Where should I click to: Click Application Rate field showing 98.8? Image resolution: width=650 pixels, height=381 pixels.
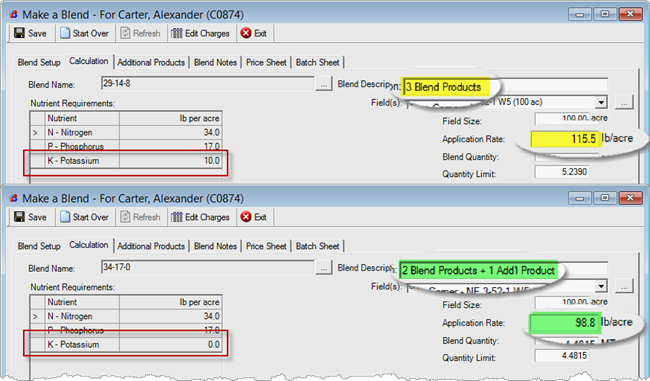565,323
